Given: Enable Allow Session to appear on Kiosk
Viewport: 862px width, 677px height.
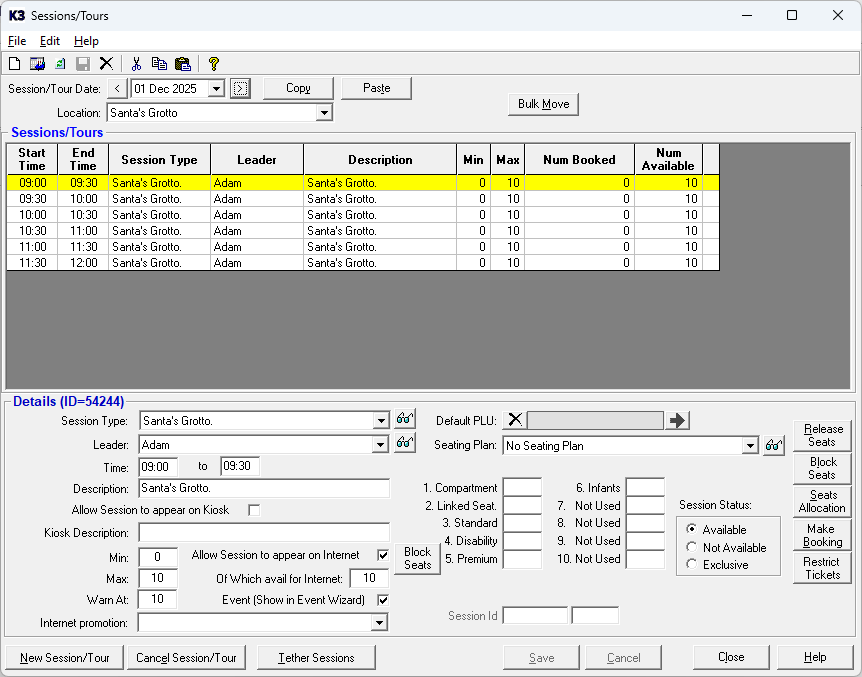Looking at the screenshot, I should coord(254,510).
